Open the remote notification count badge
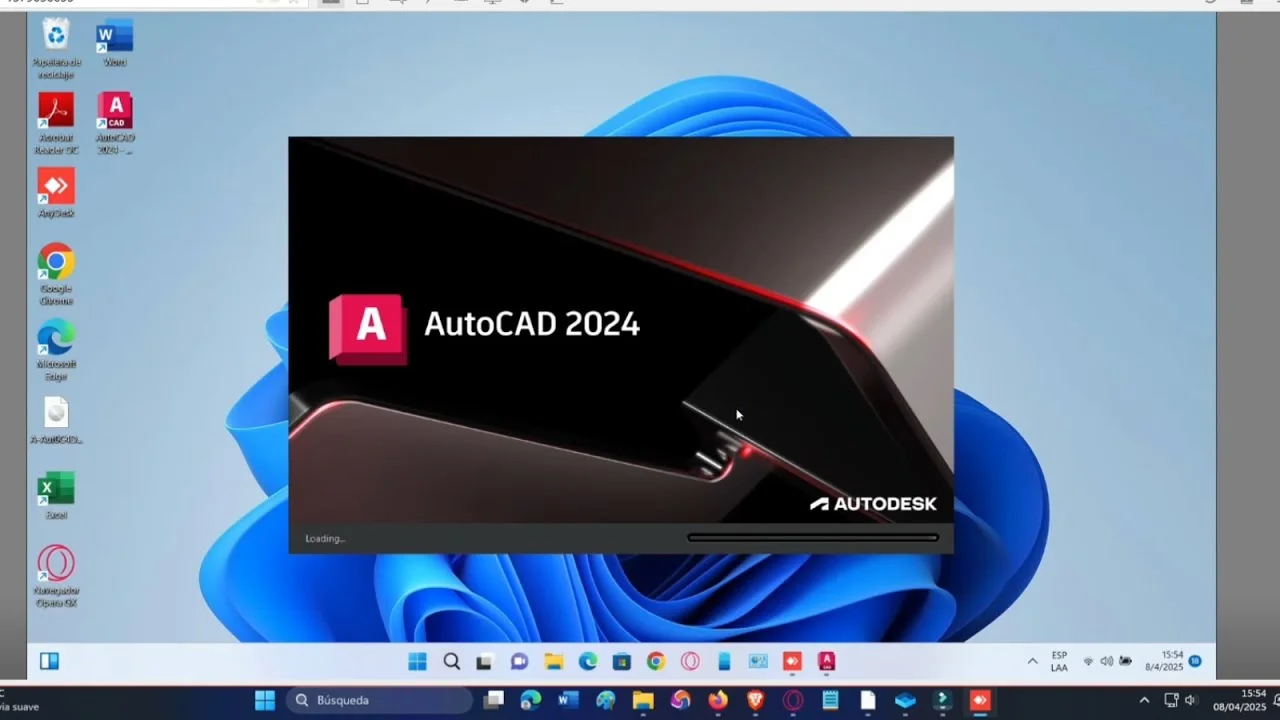Image resolution: width=1280 pixels, height=720 pixels. [1195, 661]
